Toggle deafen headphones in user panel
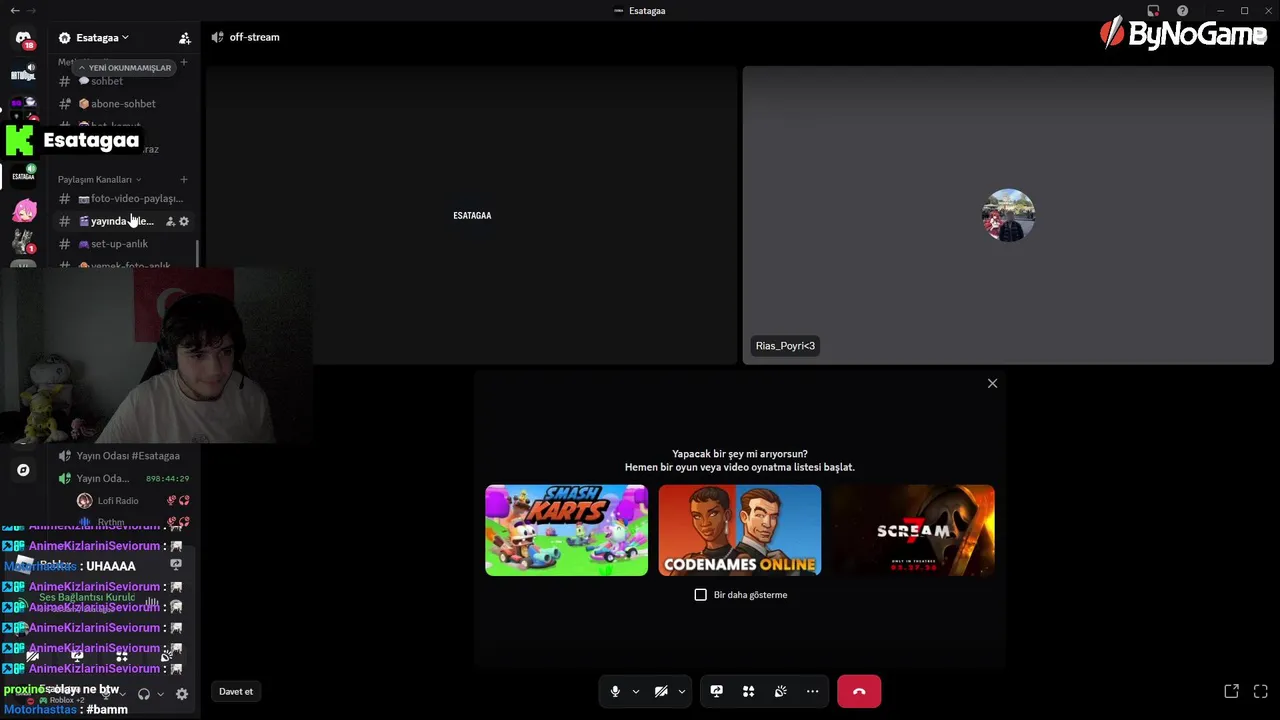This screenshot has height=720, width=1280. (144, 694)
